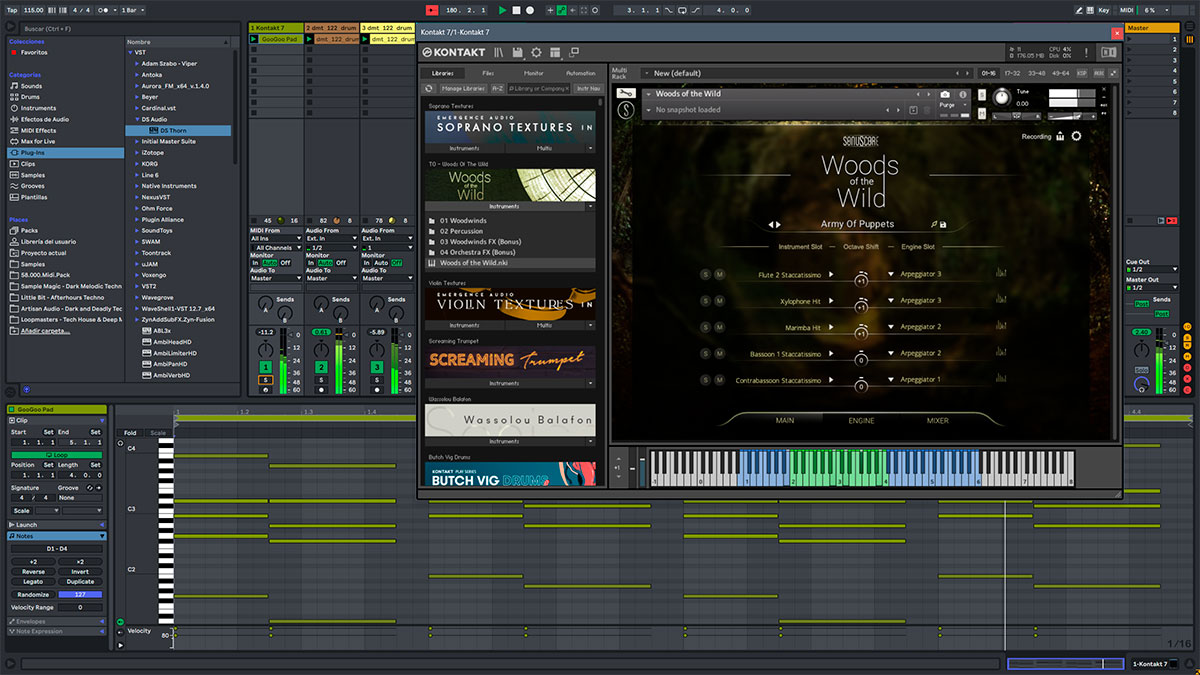Click the leaf icon next to preset name
Screen dimensions: 1200x675
coord(933,224)
